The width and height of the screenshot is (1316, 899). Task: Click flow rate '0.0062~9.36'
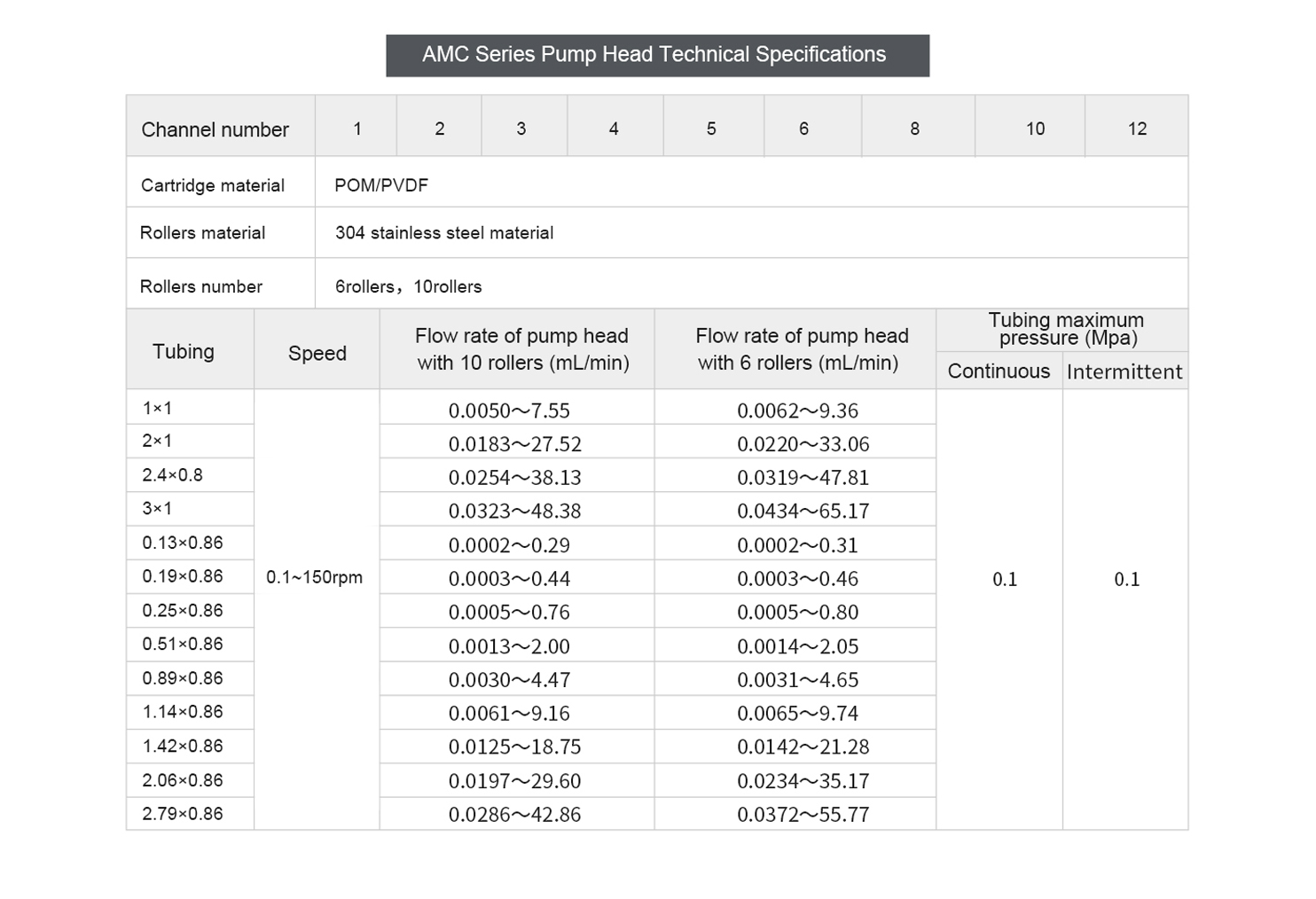(x=798, y=410)
